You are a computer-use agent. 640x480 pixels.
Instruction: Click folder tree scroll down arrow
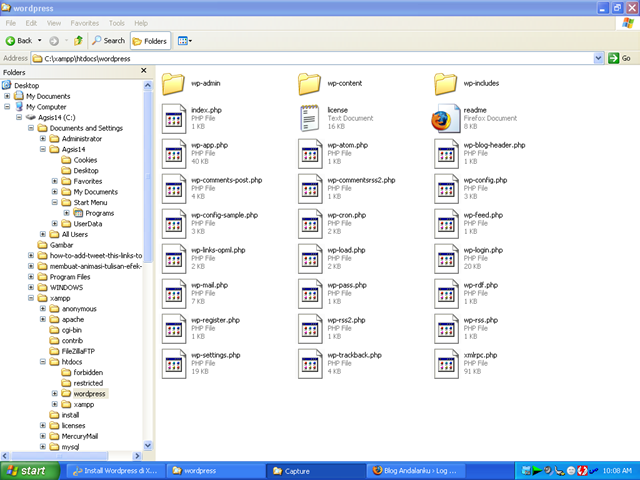tap(148, 445)
